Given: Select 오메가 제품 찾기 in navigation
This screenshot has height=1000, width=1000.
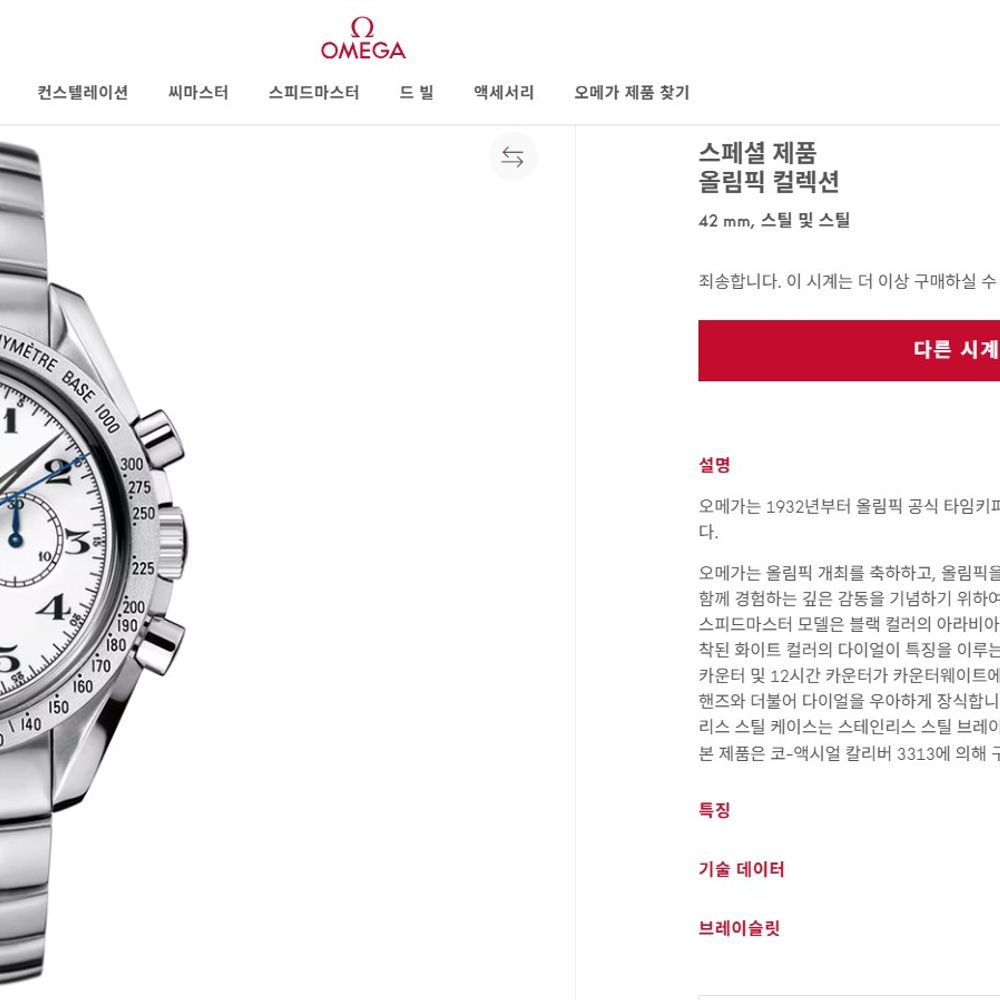Looking at the screenshot, I should pyautogui.click(x=632, y=92).
